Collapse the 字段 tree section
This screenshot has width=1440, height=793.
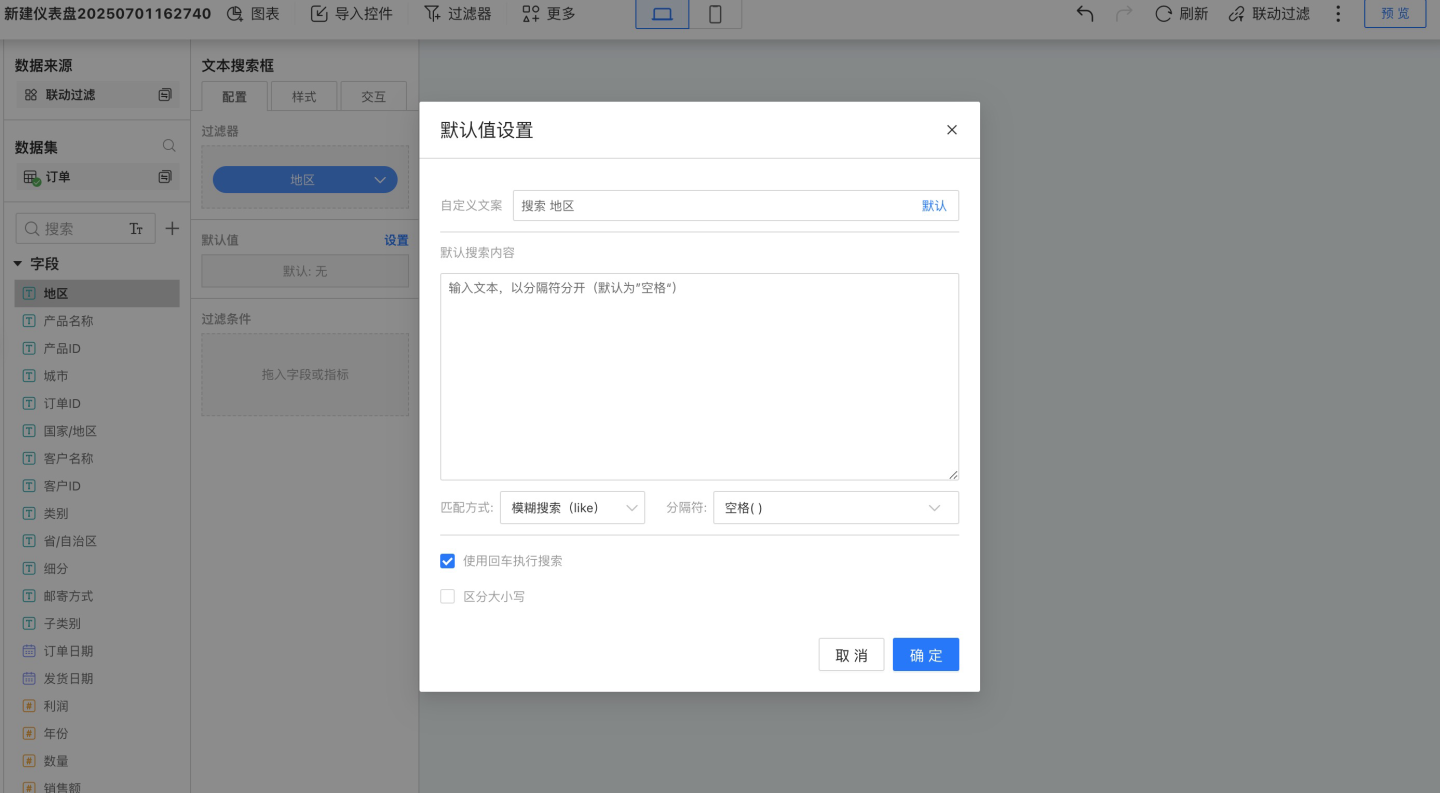click(18, 264)
